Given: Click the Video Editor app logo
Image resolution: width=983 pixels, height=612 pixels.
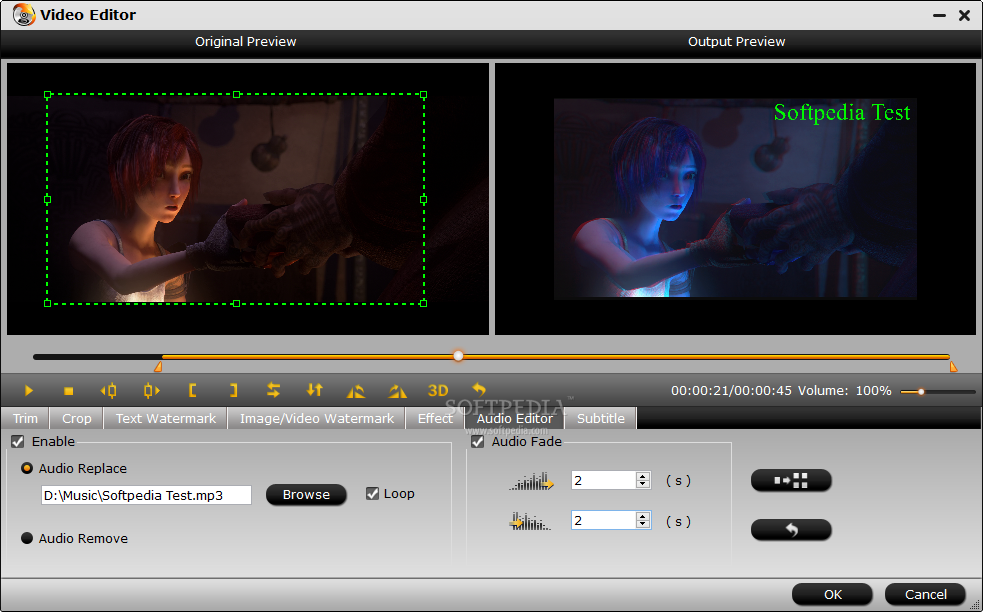Looking at the screenshot, I should (x=24, y=14).
